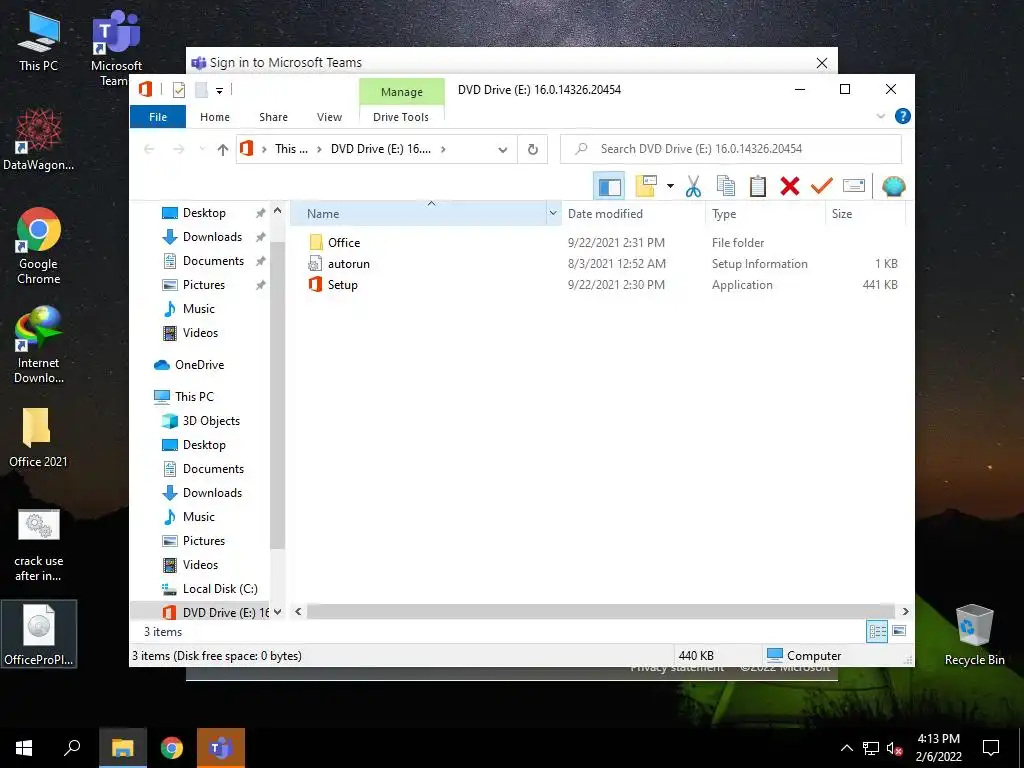Switch to Details view layout icon
Image resolution: width=1024 pixels, height=768 pixels.
pyautogui.click(x=877, y=631)
